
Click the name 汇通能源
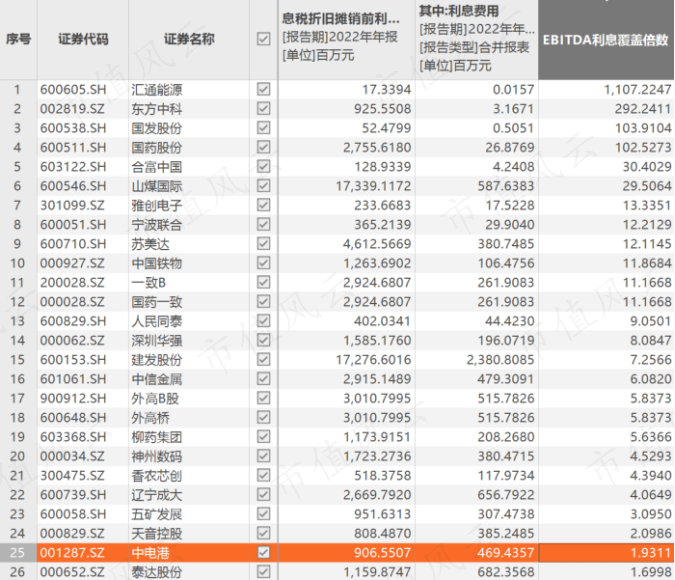(x=157, y=90)
